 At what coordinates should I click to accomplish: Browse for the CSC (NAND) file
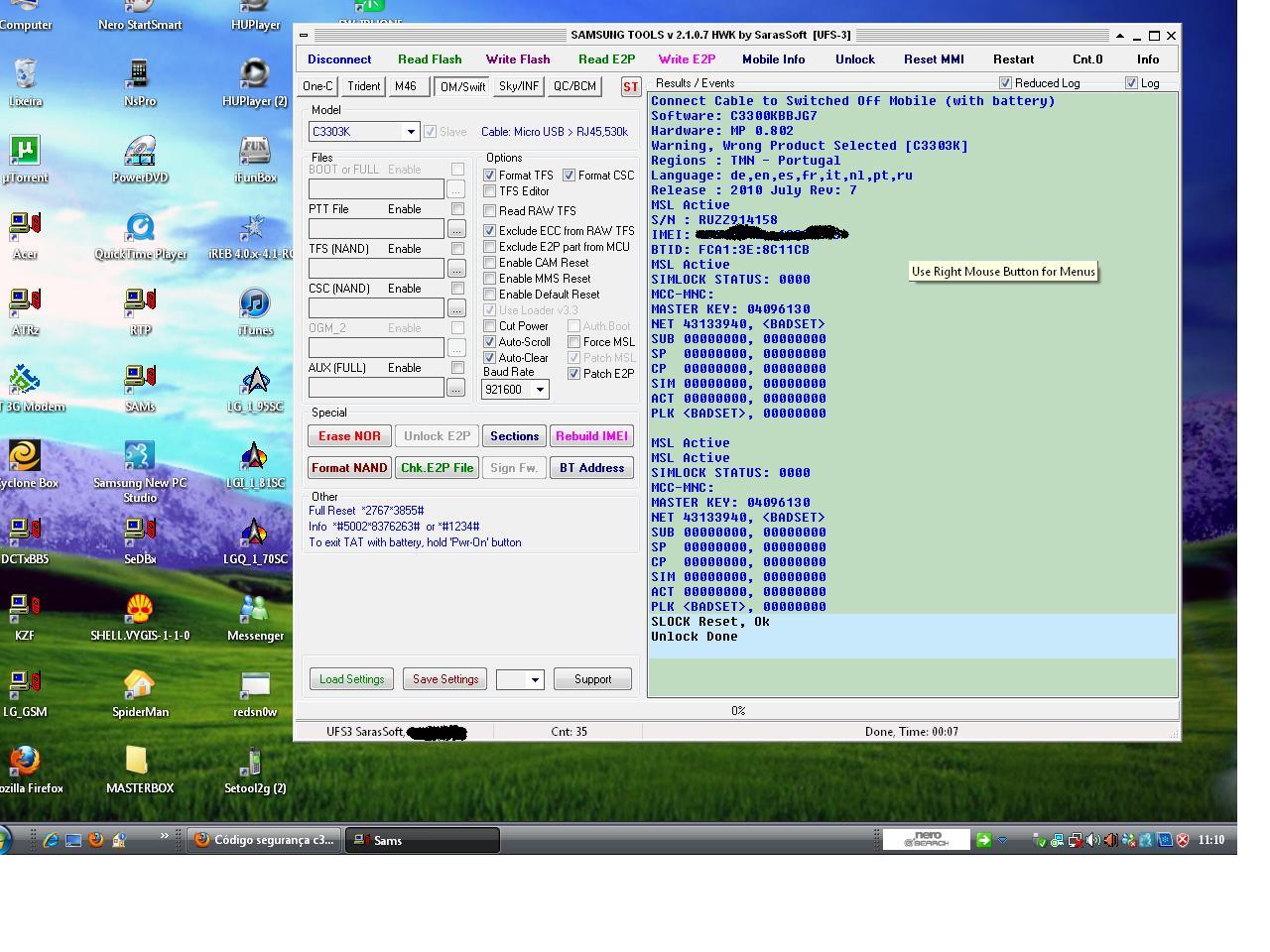click(x=456, y=308)
